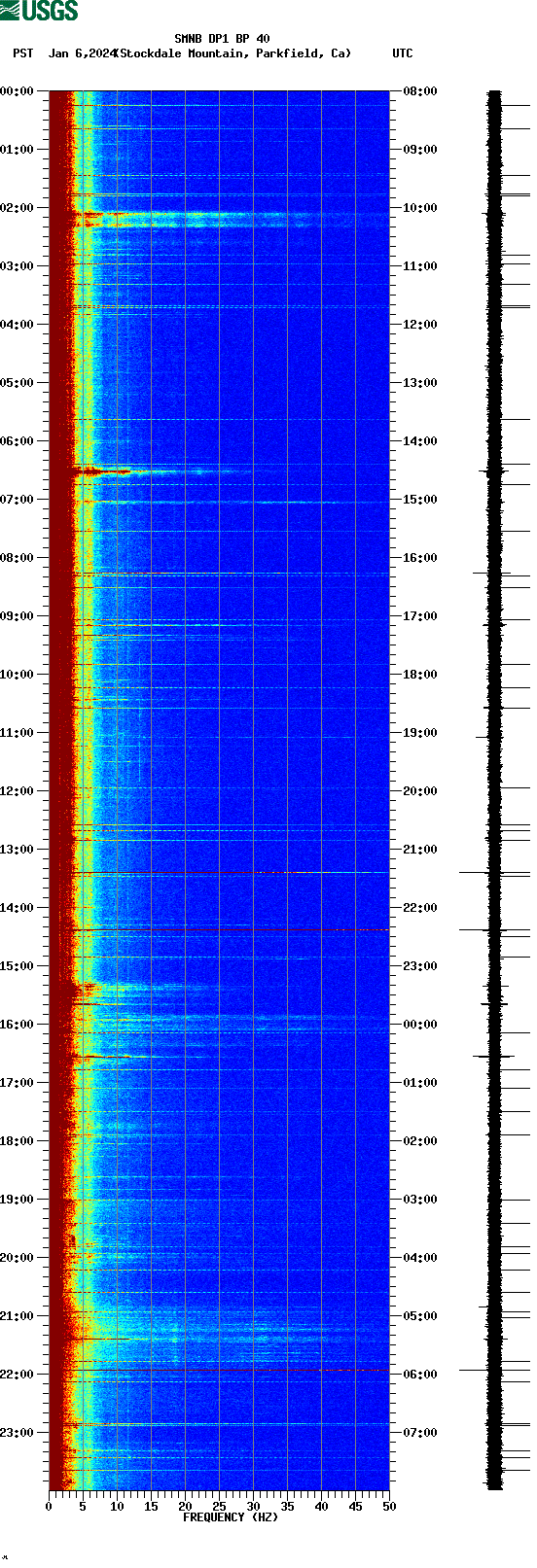Click the 22:00 UTC time label
The height and width of the screenshot is (1568, 537).
[420, 908]
